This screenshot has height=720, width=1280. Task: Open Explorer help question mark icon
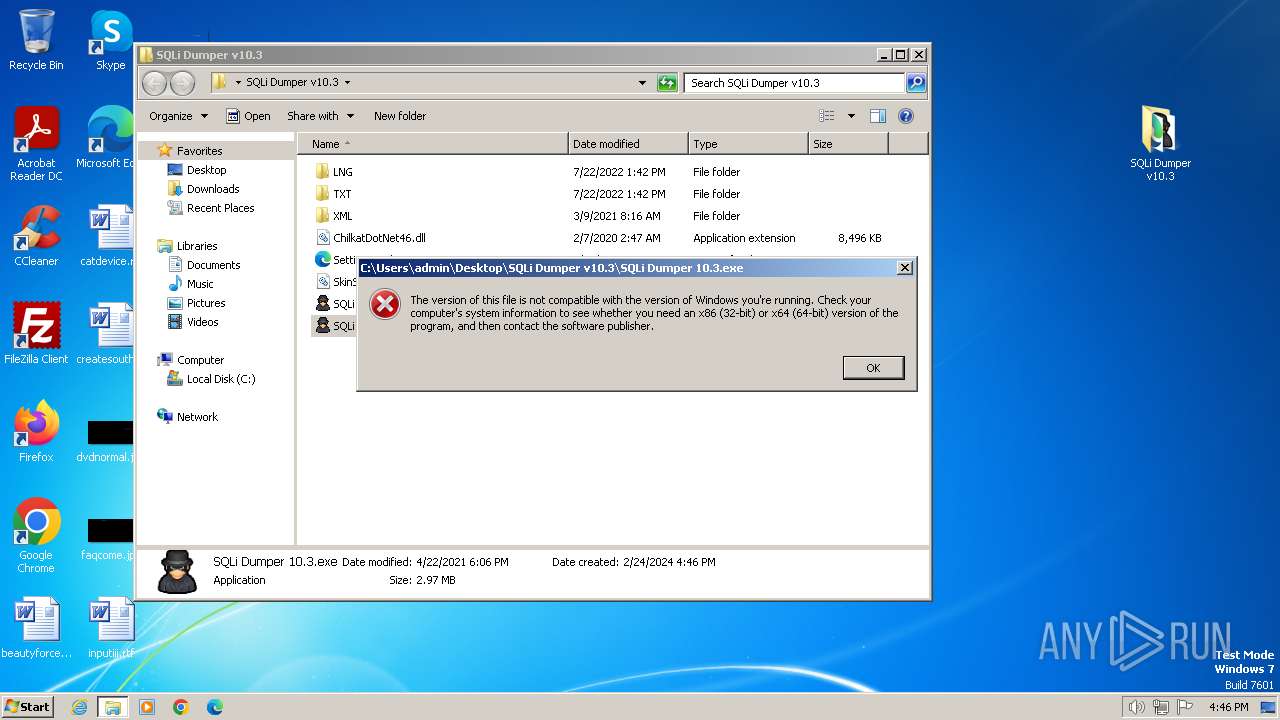click(906, 116)
